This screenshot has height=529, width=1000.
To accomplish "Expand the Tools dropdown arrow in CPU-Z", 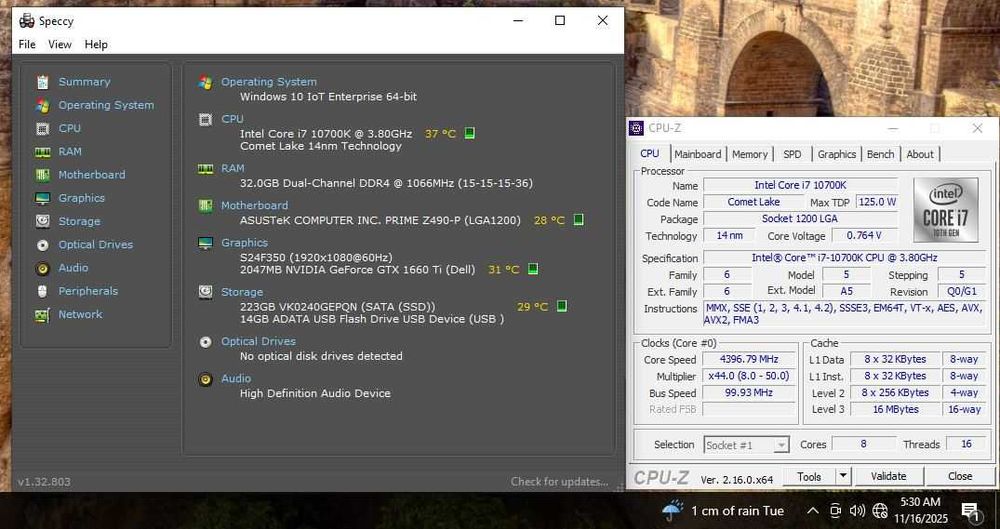I will click(x=844, y=475).
